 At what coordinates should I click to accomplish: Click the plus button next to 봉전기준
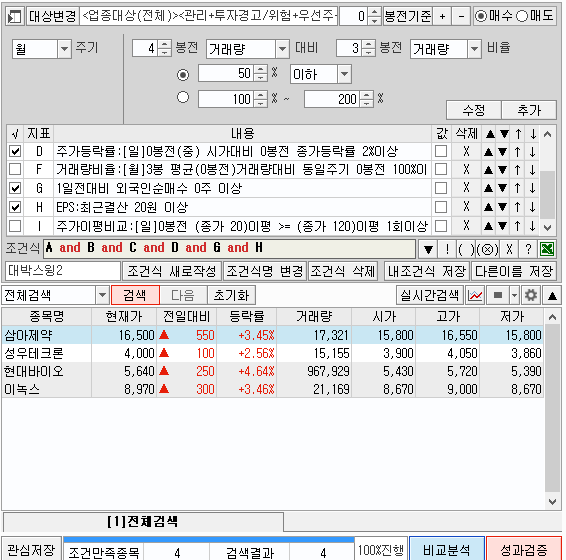pyautogui.click(x=442, y=16)
